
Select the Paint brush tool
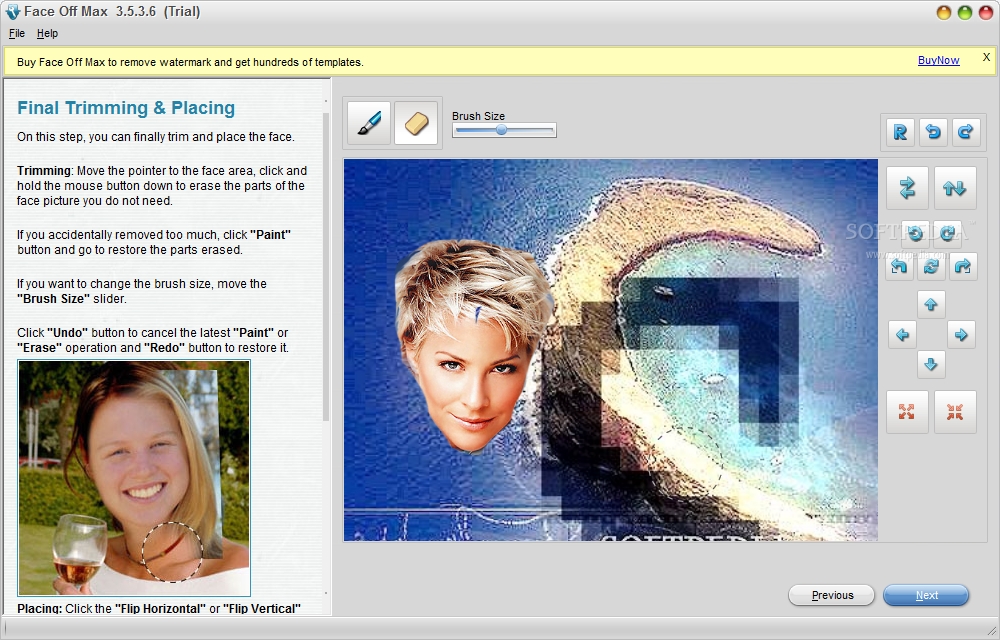pyautogui.click(x=367, y=122)
